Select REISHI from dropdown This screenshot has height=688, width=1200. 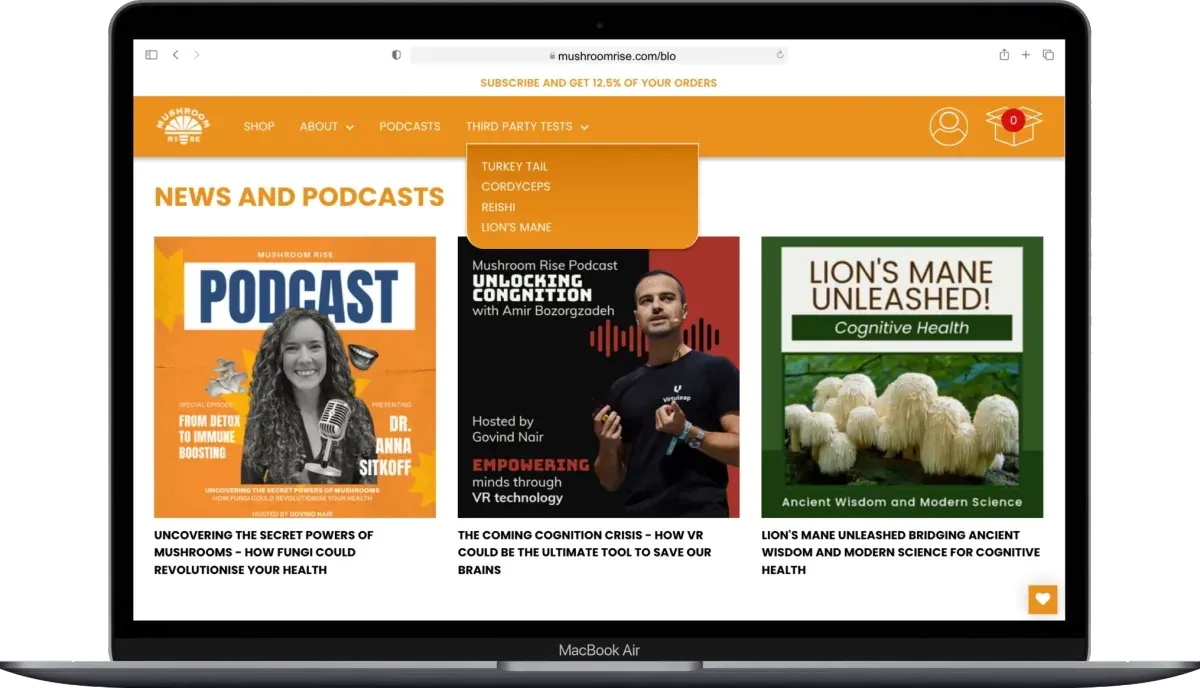(x=498, y=207)
